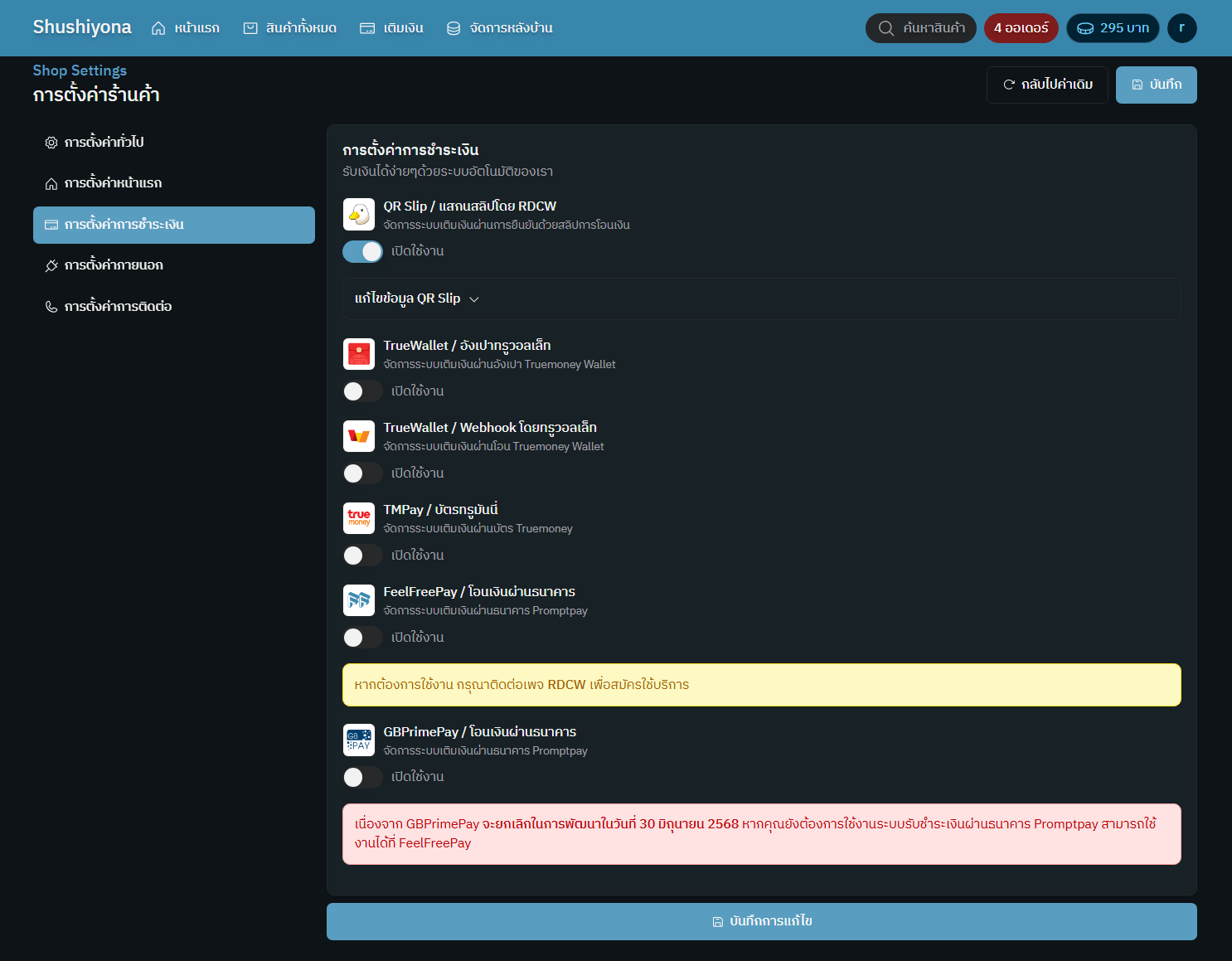Turn on the FeelFreePay toggle switch

(362, 638)
